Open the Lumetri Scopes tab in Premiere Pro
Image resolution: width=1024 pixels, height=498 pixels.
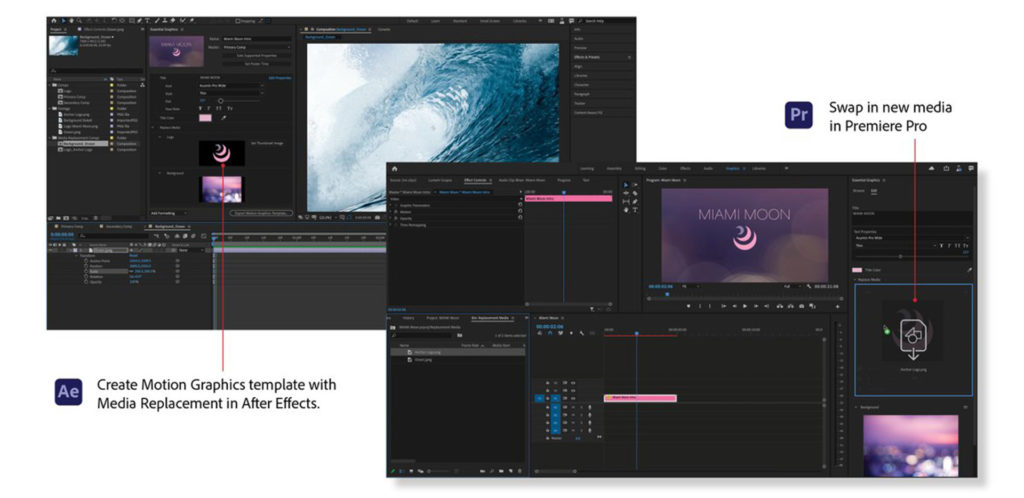pyautogui.click(x=440, y=179)
